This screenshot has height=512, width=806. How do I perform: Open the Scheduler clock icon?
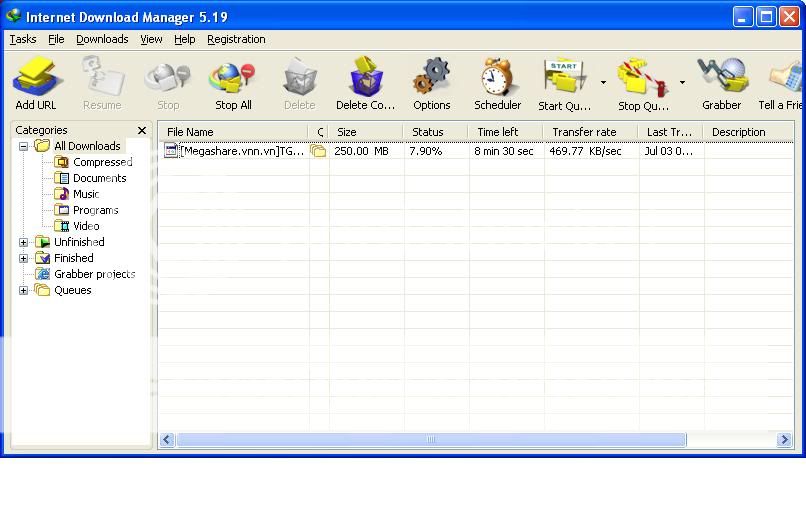click(497, 77)
